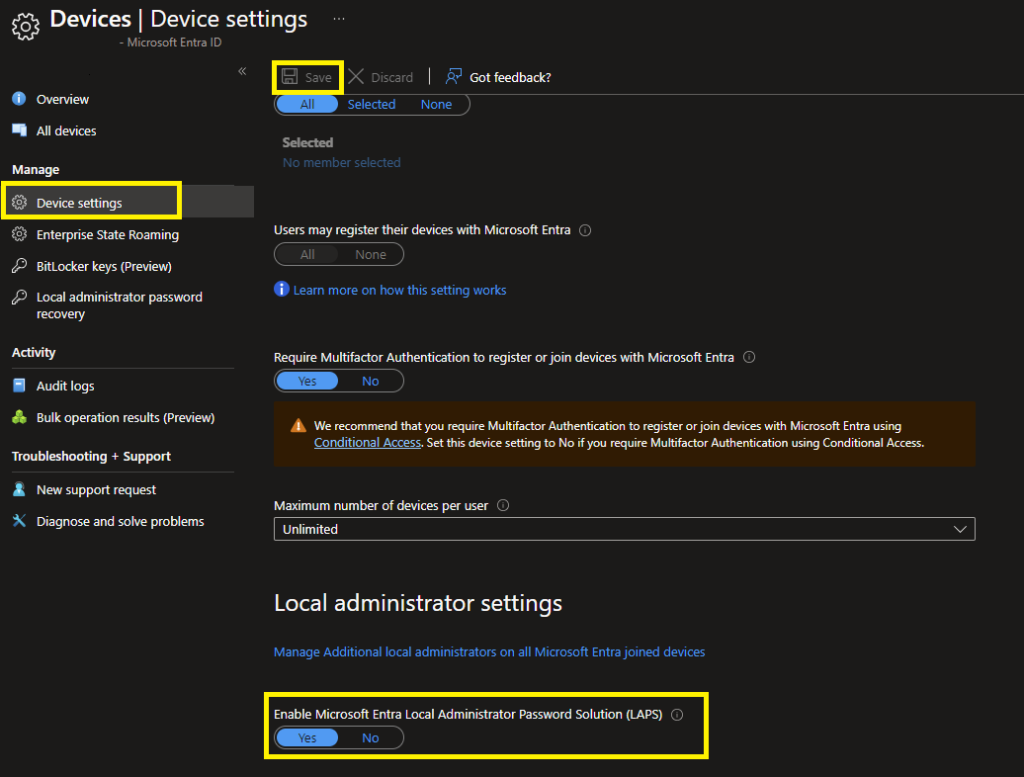Set Require Multifactor Authentication to No
Viewport: 1024px width, 777px height.
coord(371,381)
